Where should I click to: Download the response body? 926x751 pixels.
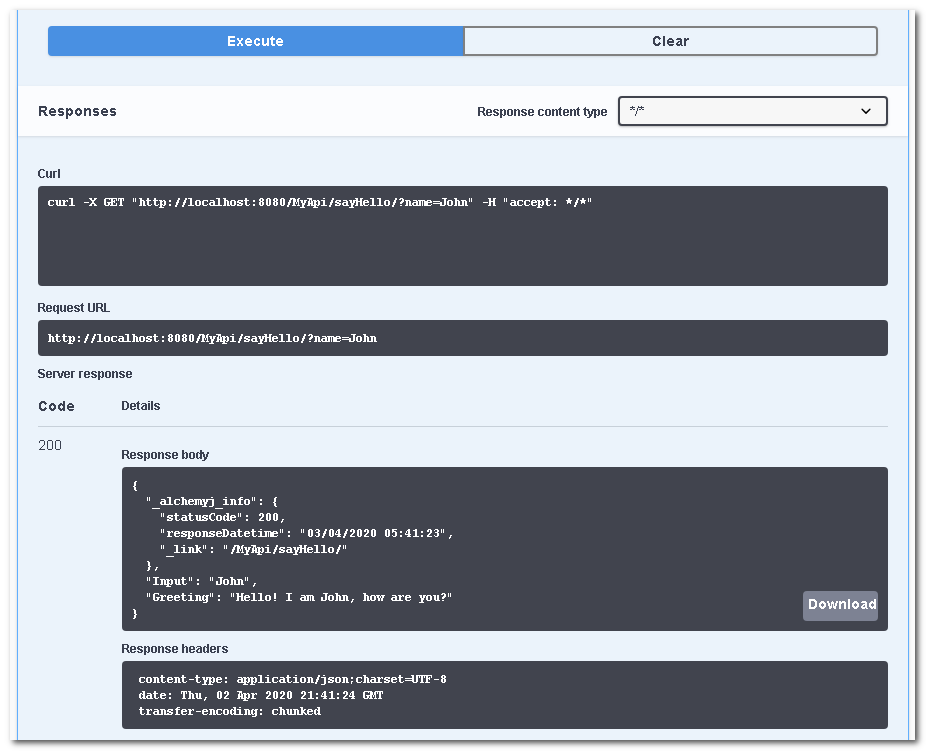click(840, 604)
